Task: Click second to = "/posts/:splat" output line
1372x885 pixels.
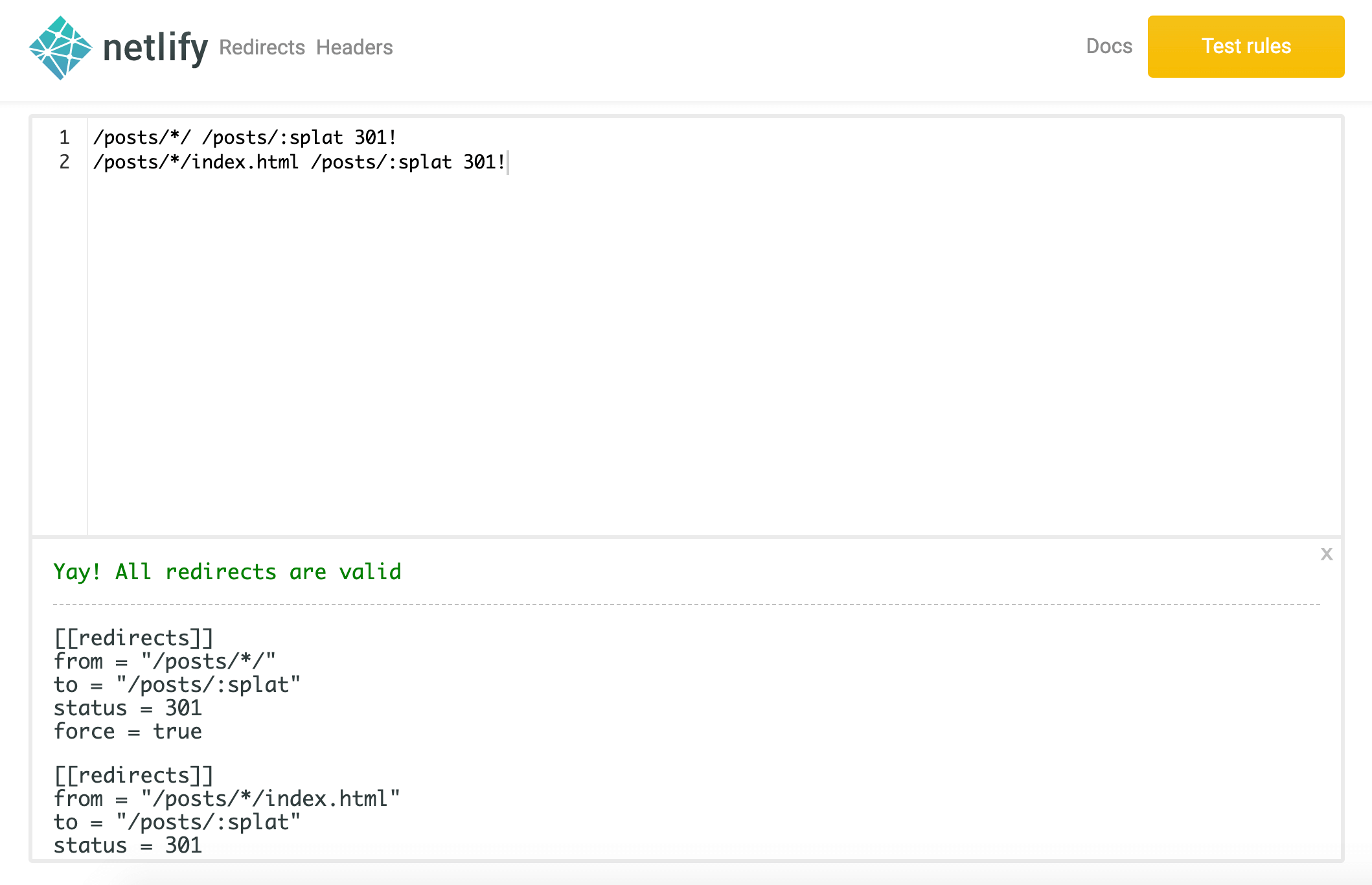Action: [x=177, y=822]
